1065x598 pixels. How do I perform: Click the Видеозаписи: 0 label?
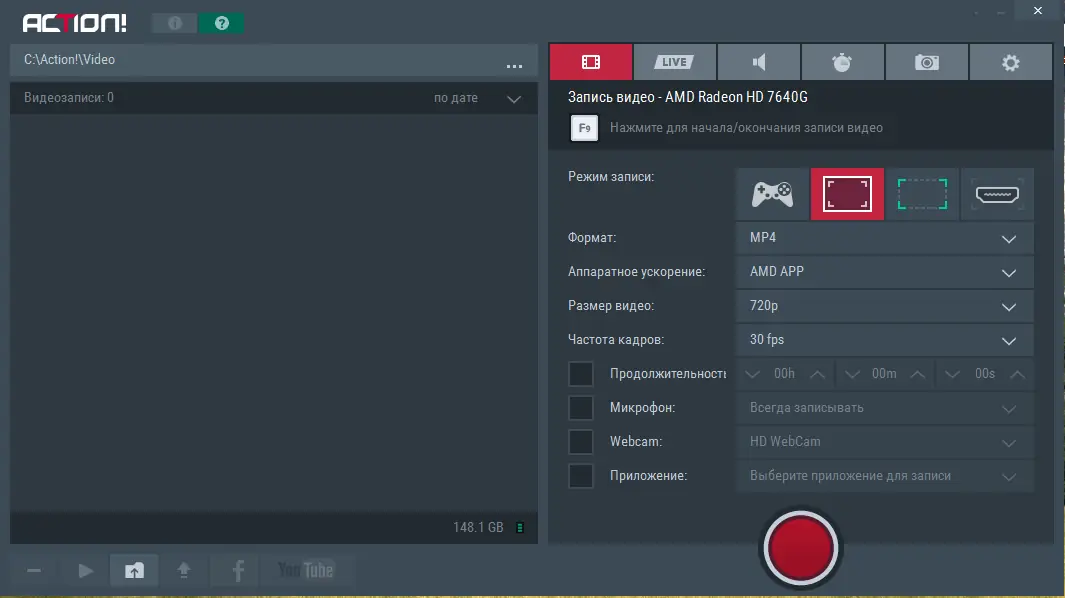(69, 98)
